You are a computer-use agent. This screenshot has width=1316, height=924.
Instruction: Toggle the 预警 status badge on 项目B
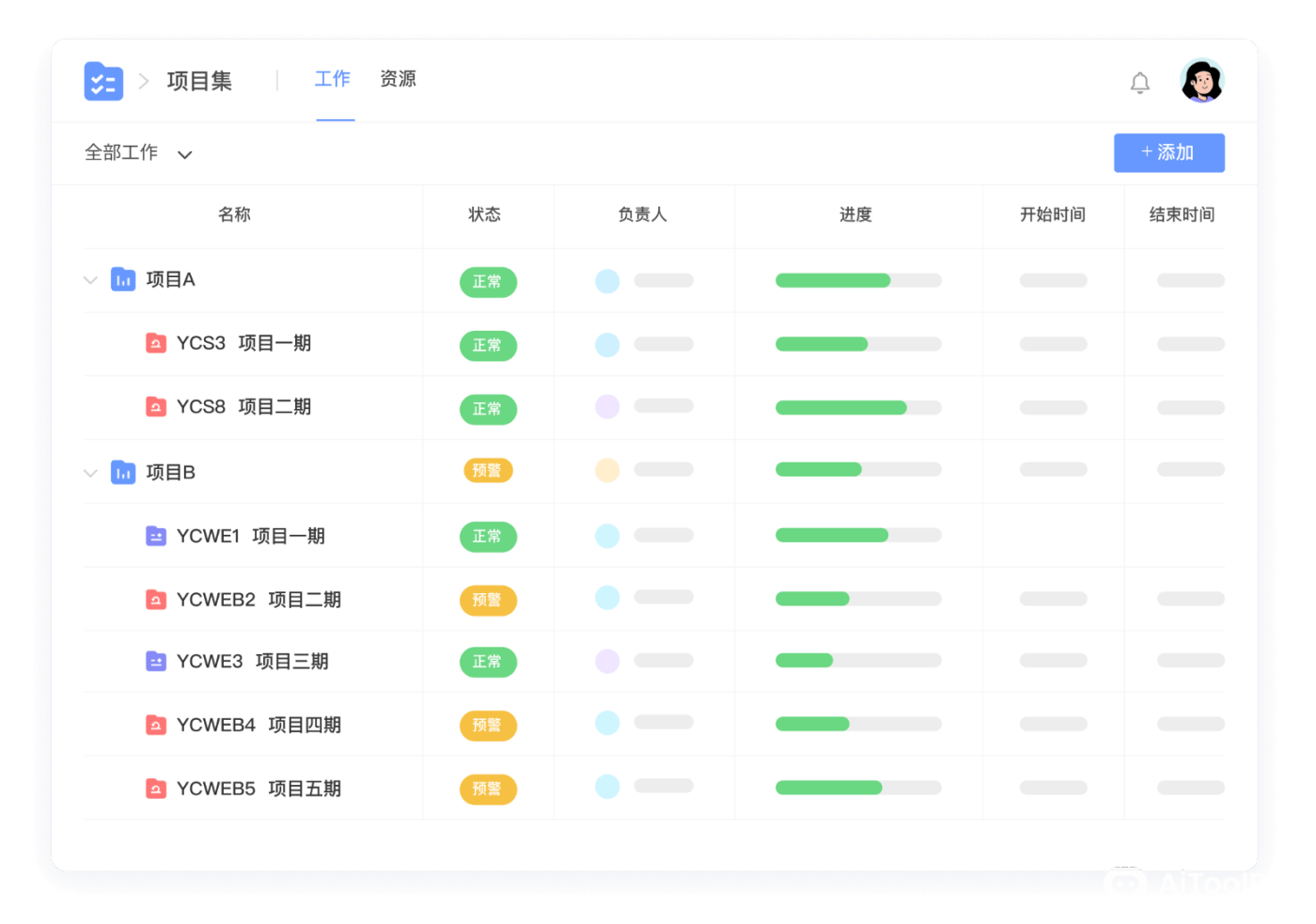click(x=488, y=470)
